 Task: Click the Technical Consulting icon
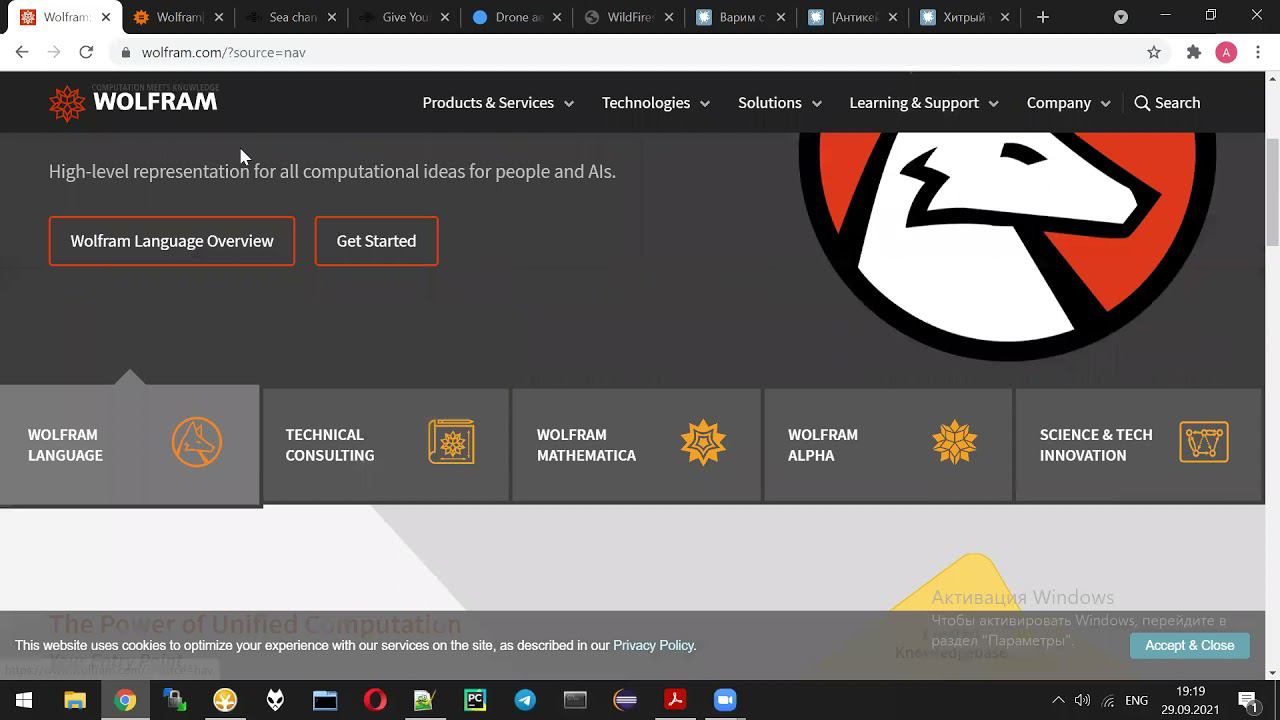(x=451, y=442)
